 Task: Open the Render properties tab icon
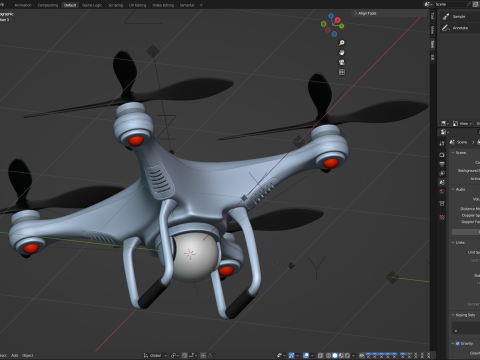click(442, 155)
